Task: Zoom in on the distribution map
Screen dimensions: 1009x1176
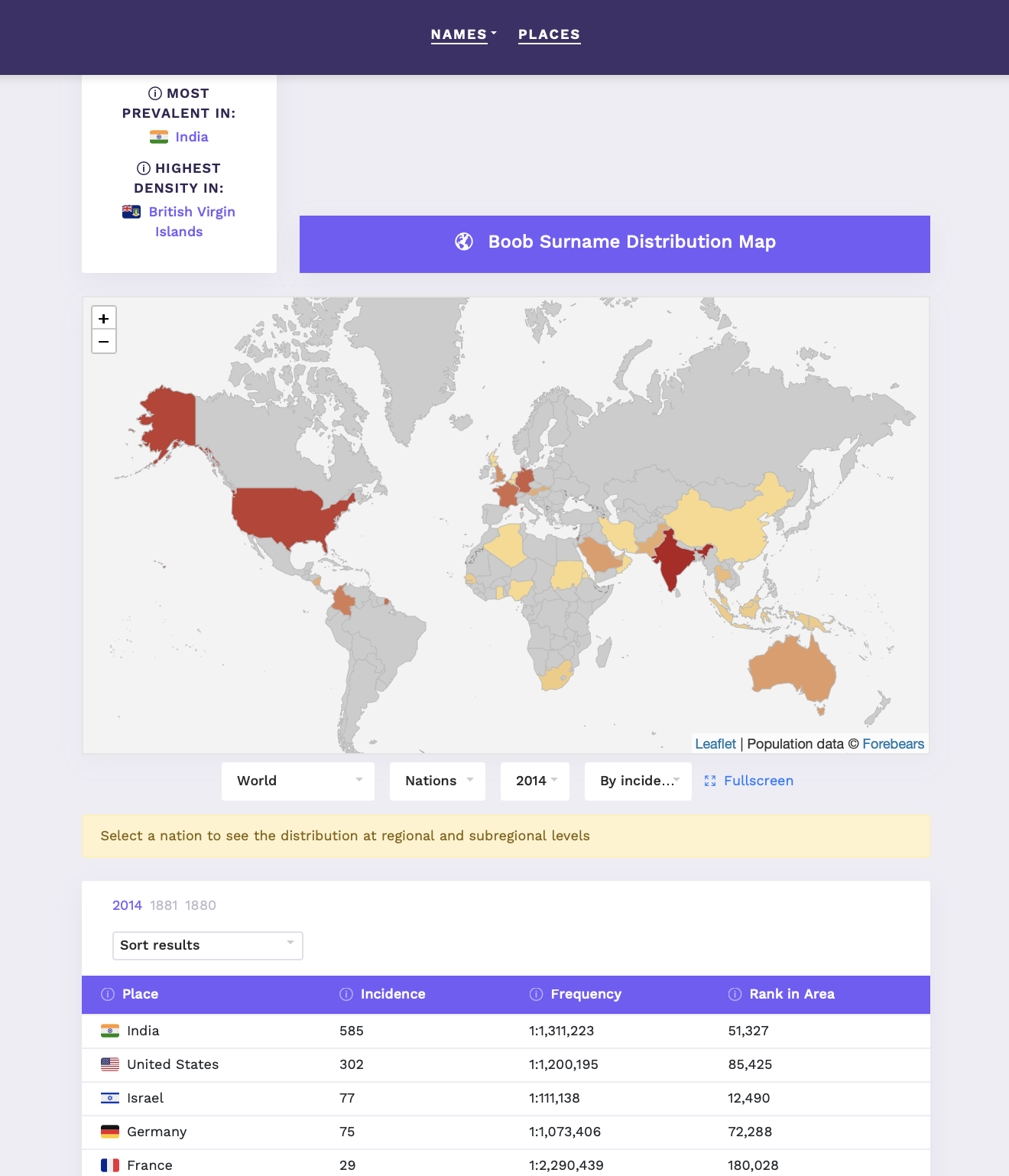Action: click(x=104, y=318)
